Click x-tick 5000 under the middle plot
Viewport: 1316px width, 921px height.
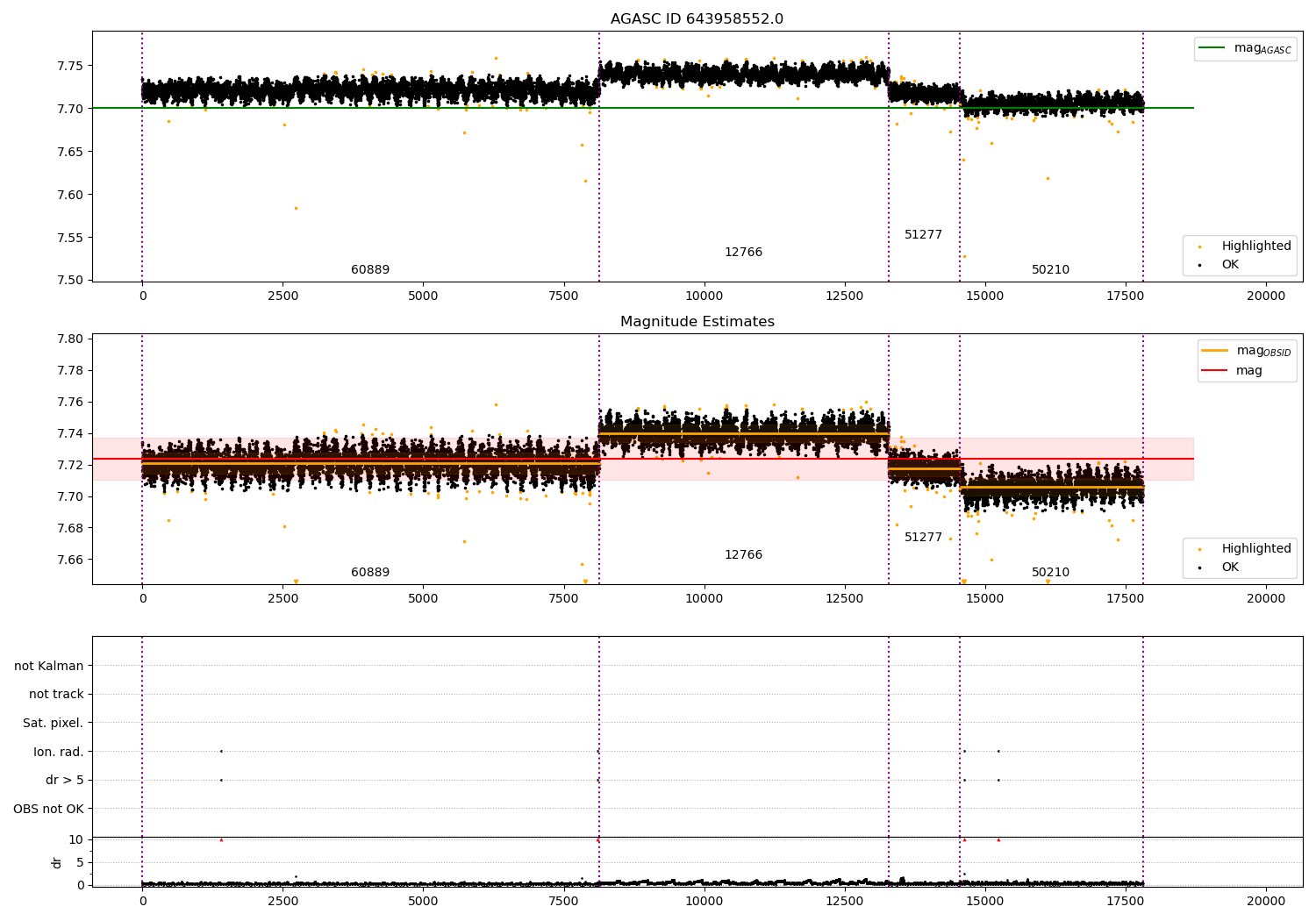[x=423, y=599]
